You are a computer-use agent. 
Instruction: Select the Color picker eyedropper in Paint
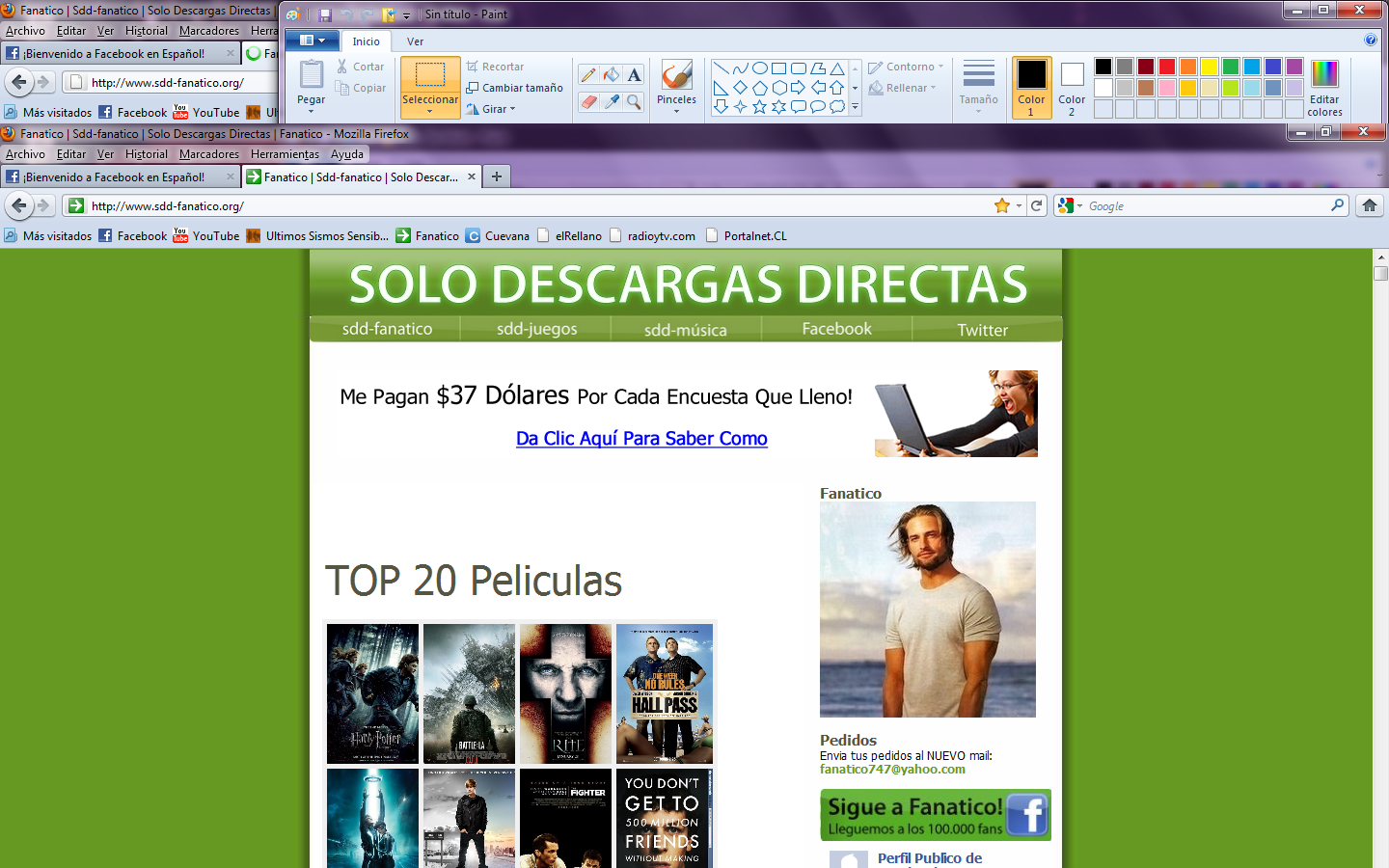612,101
